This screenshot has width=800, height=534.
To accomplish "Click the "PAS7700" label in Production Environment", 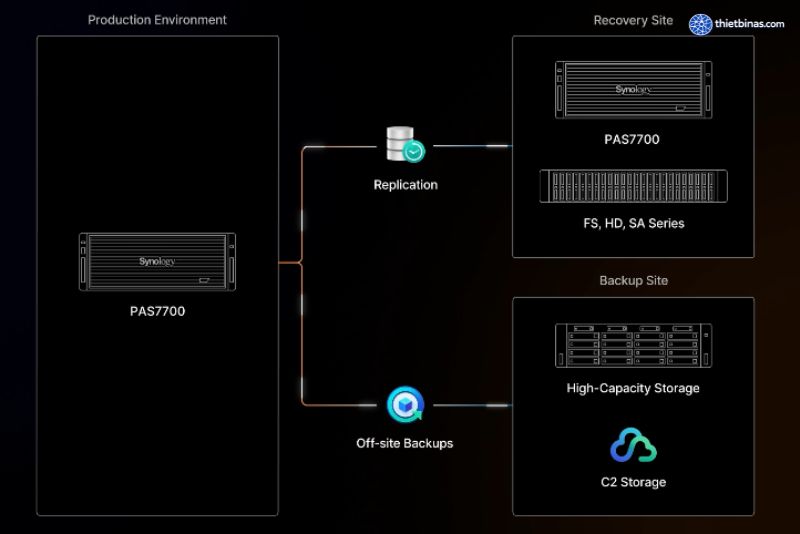I will click(x=158, y=311).
